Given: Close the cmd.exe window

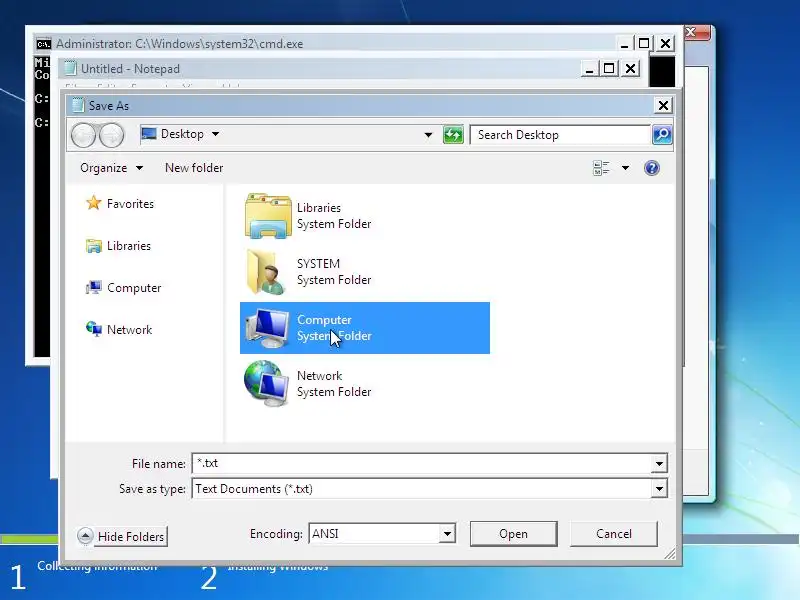Looking at the screenshot, I should tap(665, 43).
